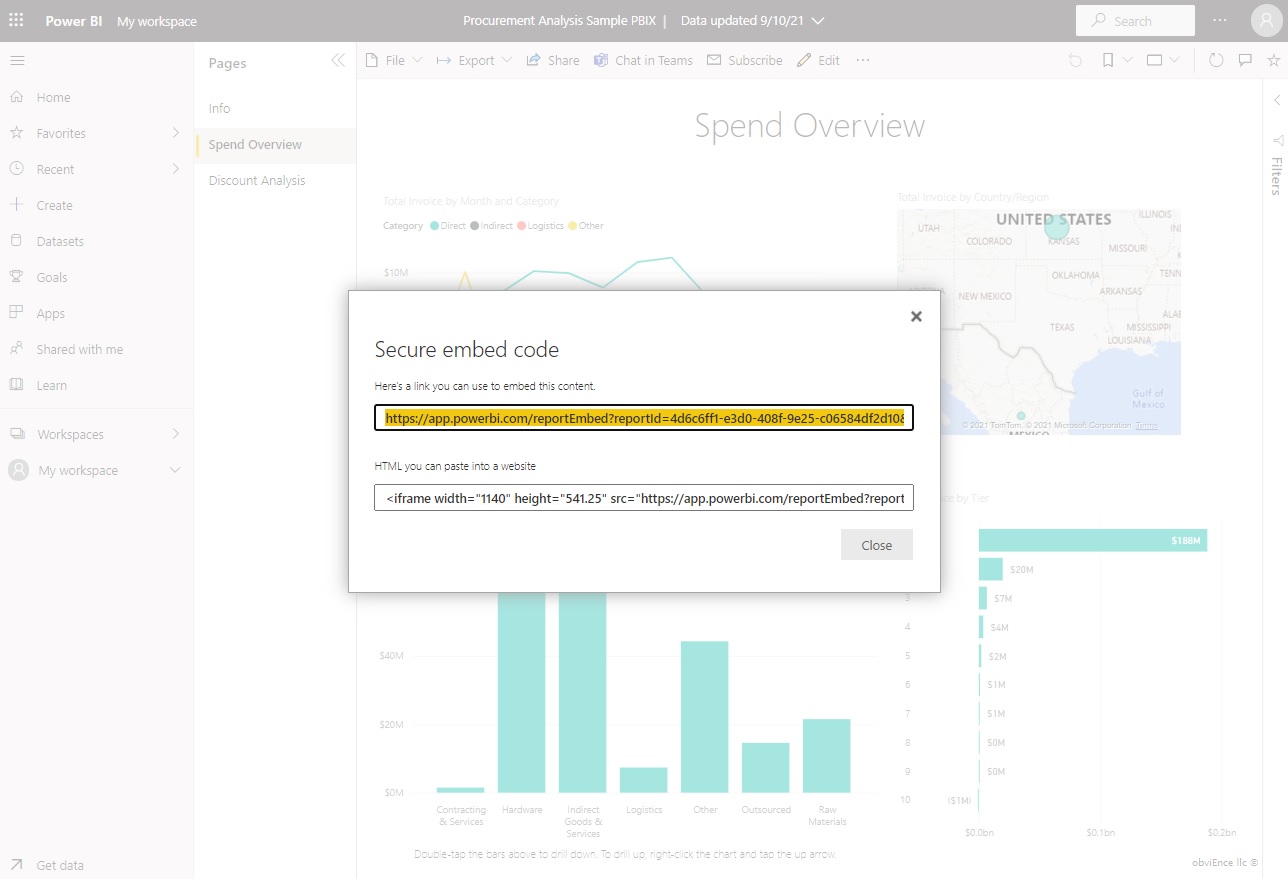Open the Info report page
The width and height of the screenshot is (1288, 879).
click(x=219, y=108)
